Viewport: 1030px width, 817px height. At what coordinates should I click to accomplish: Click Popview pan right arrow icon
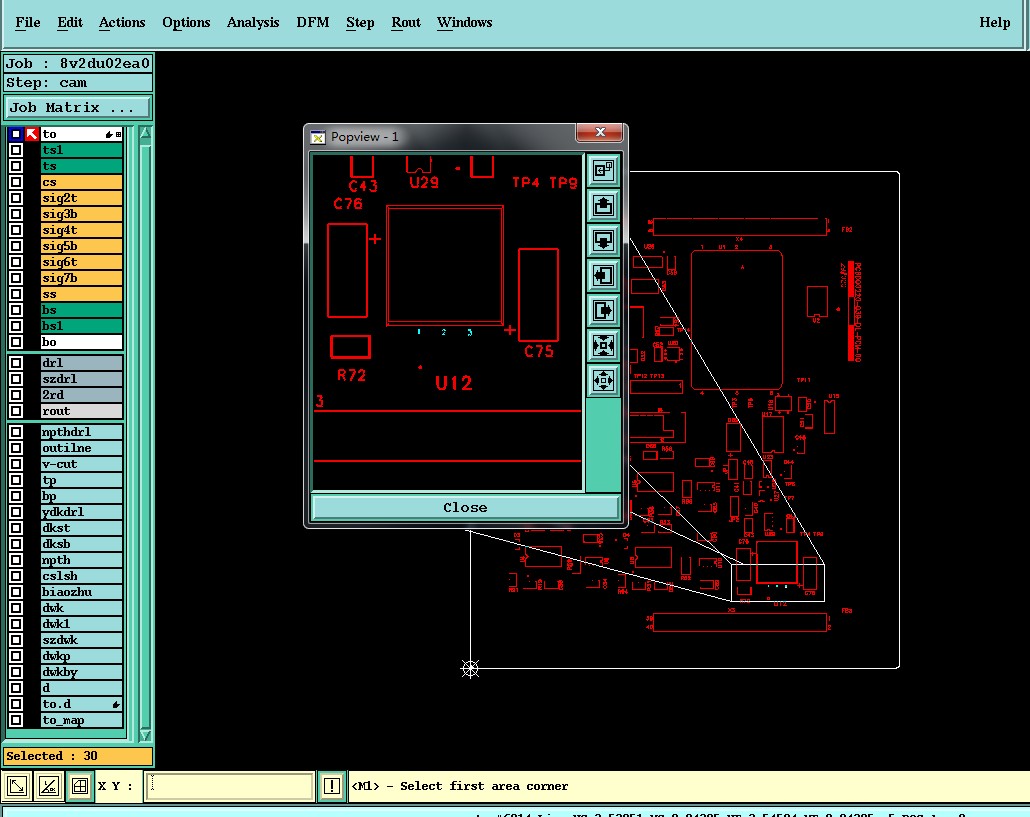[603, 311]
